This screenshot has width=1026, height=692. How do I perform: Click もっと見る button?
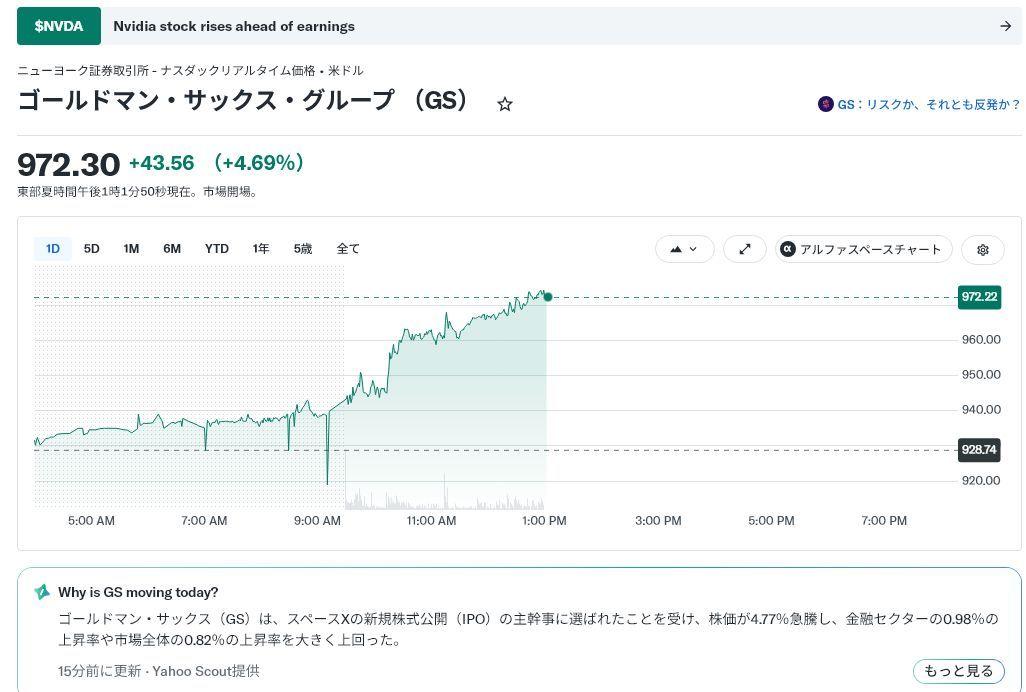pyautogui.click(x=959, y=671)
